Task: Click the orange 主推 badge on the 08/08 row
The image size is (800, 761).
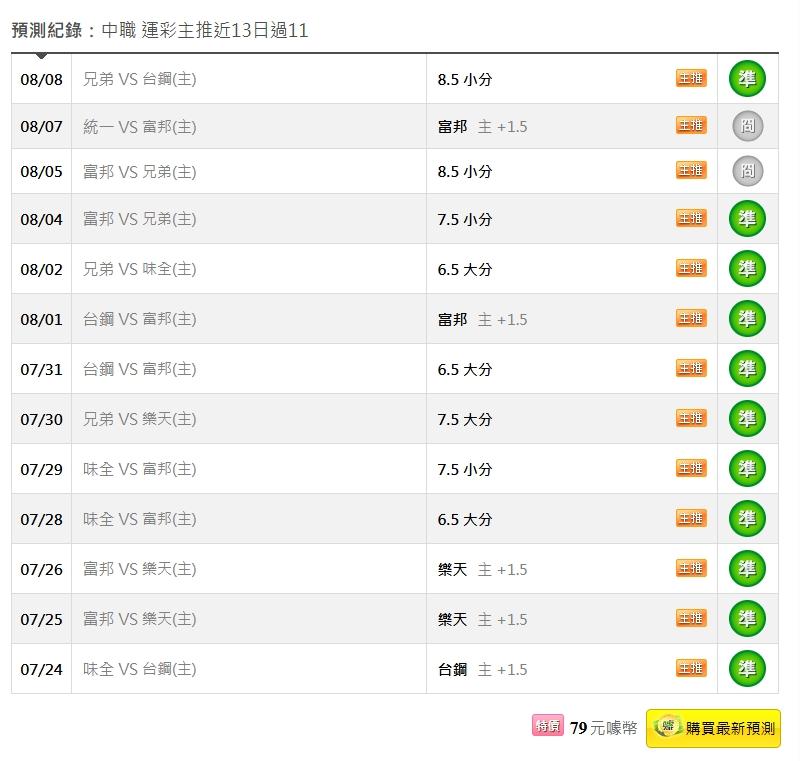Action: [691, 78]
